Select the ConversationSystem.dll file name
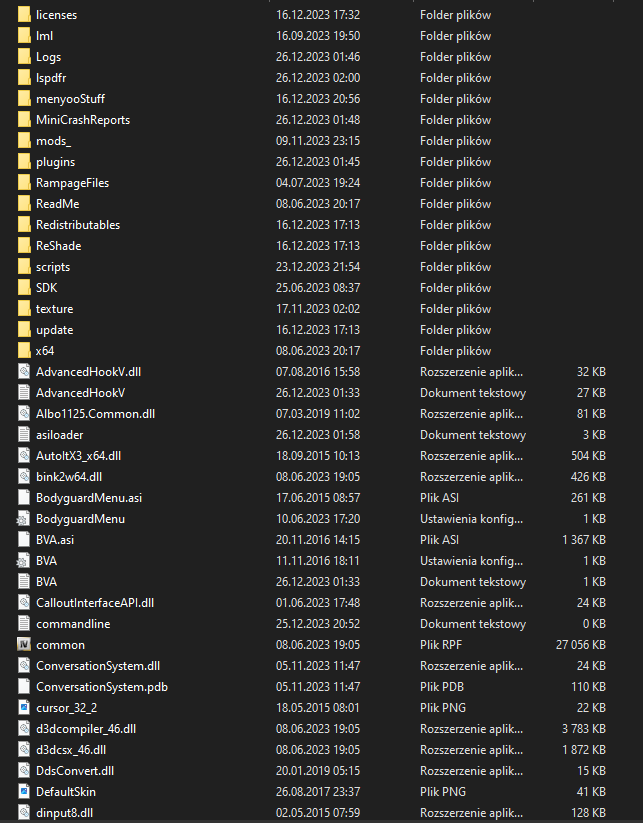643x823 pixels. [x=98, y=666]
